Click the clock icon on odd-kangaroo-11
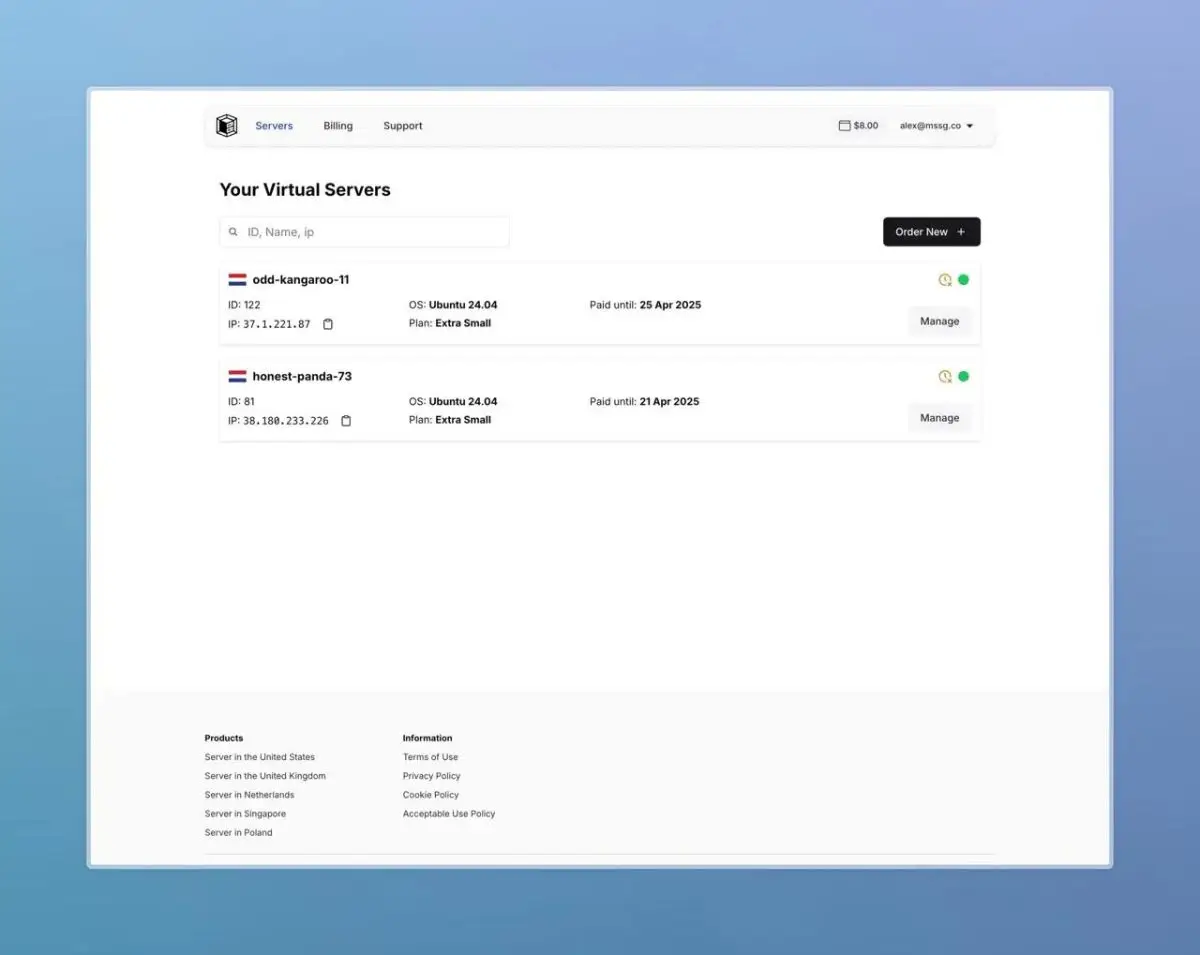 [945, 280]
